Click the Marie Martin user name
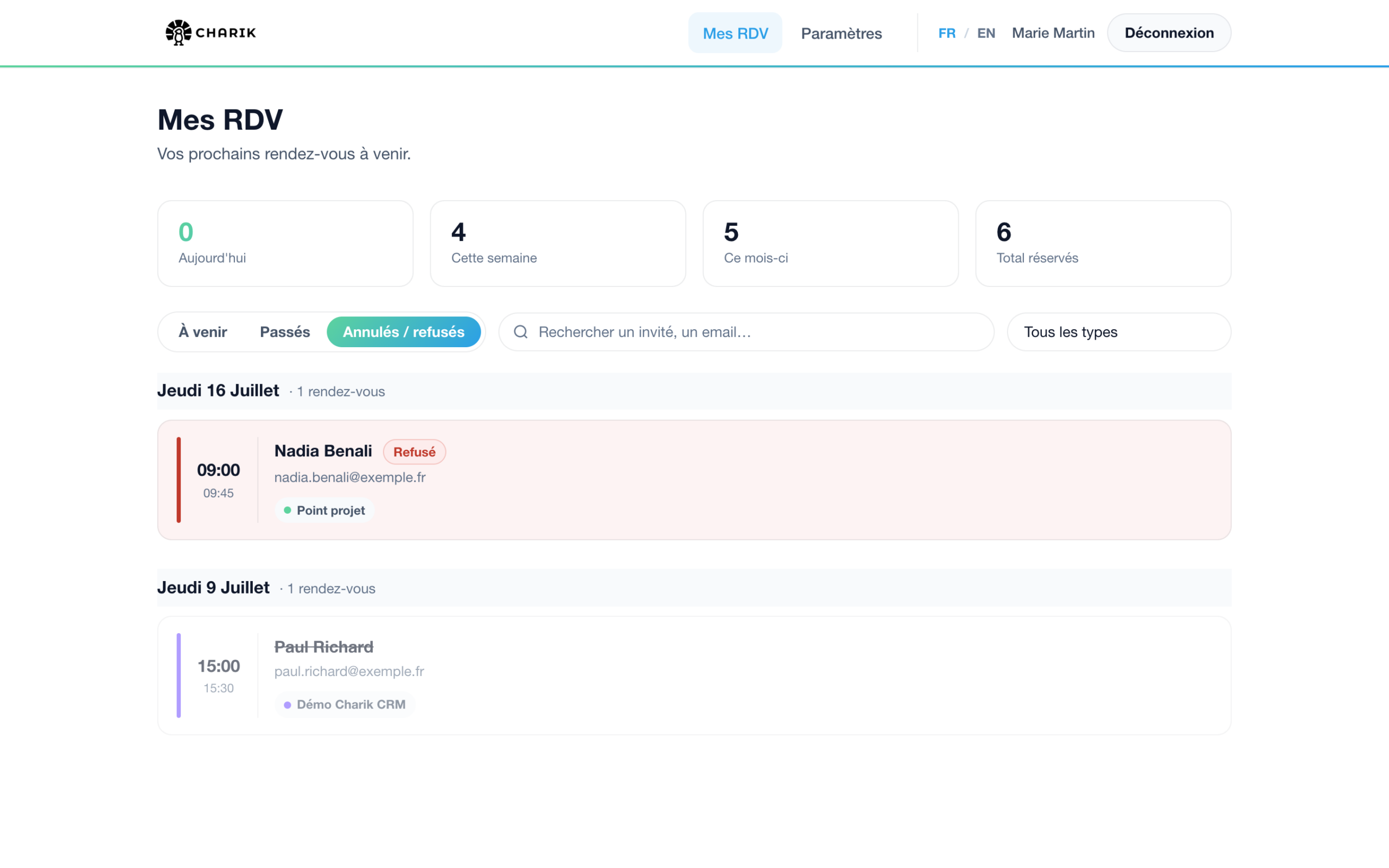Image resolution: width=1389 pixels, height=868 pixels. pos(1053,33)
